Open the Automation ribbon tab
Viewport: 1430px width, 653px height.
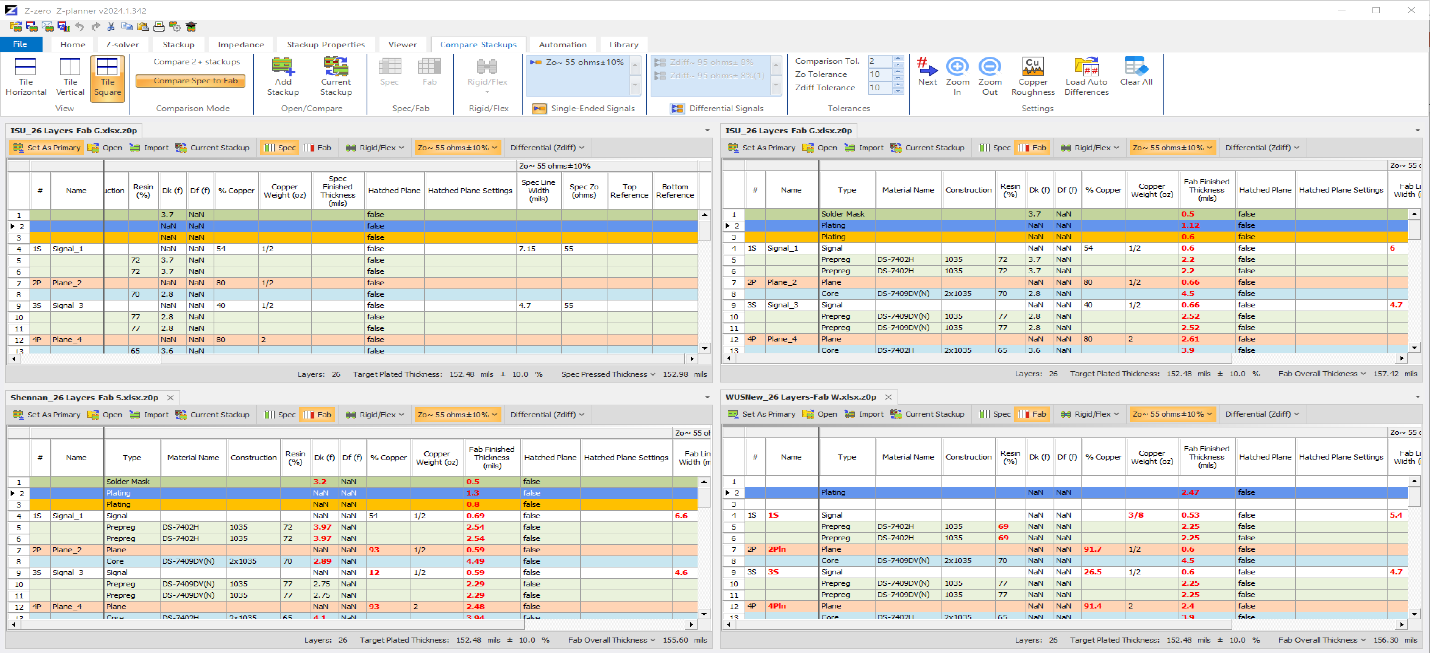tap(562, 44)
